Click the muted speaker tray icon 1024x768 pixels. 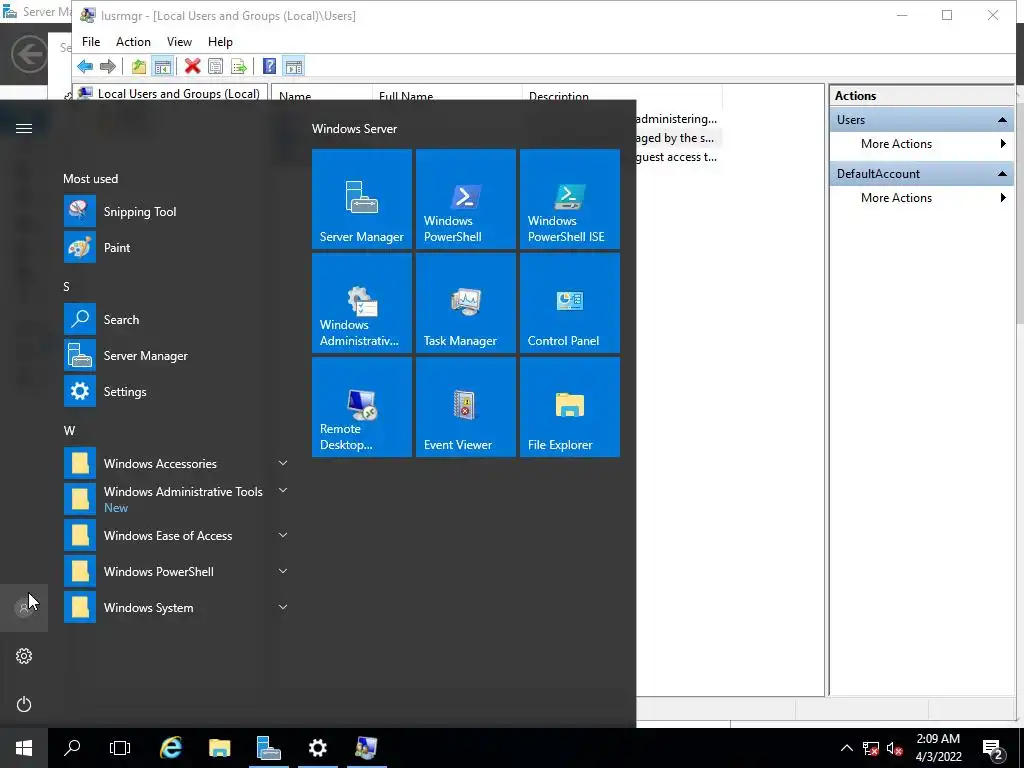tap(895, 748)
